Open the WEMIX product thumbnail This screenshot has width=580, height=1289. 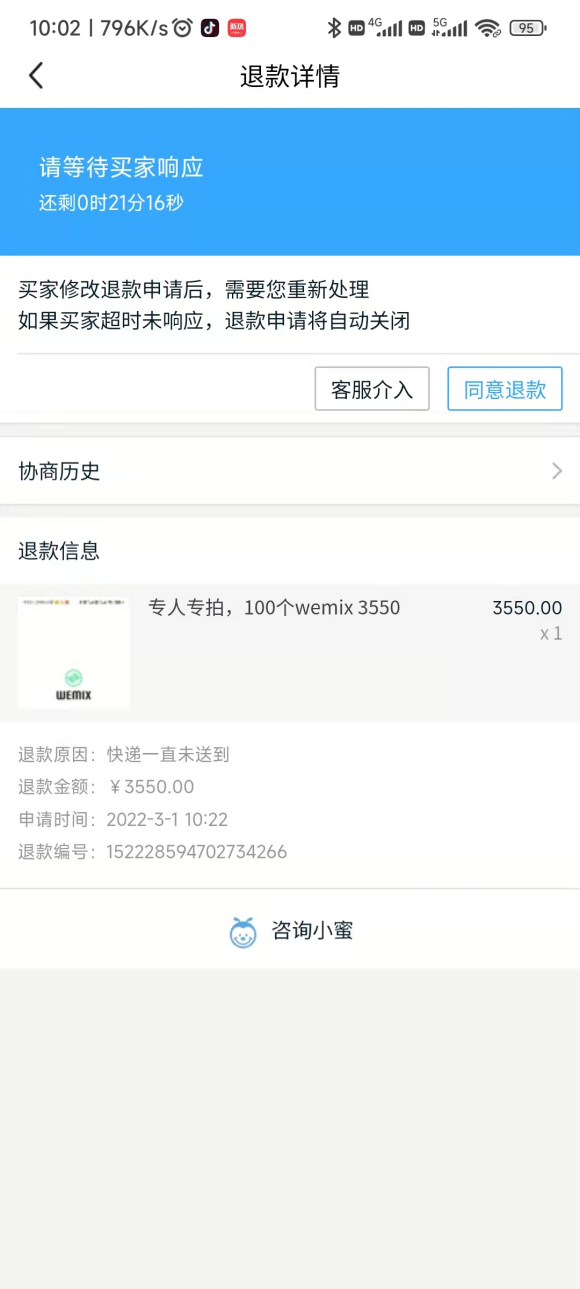click(x=74, y=653)
